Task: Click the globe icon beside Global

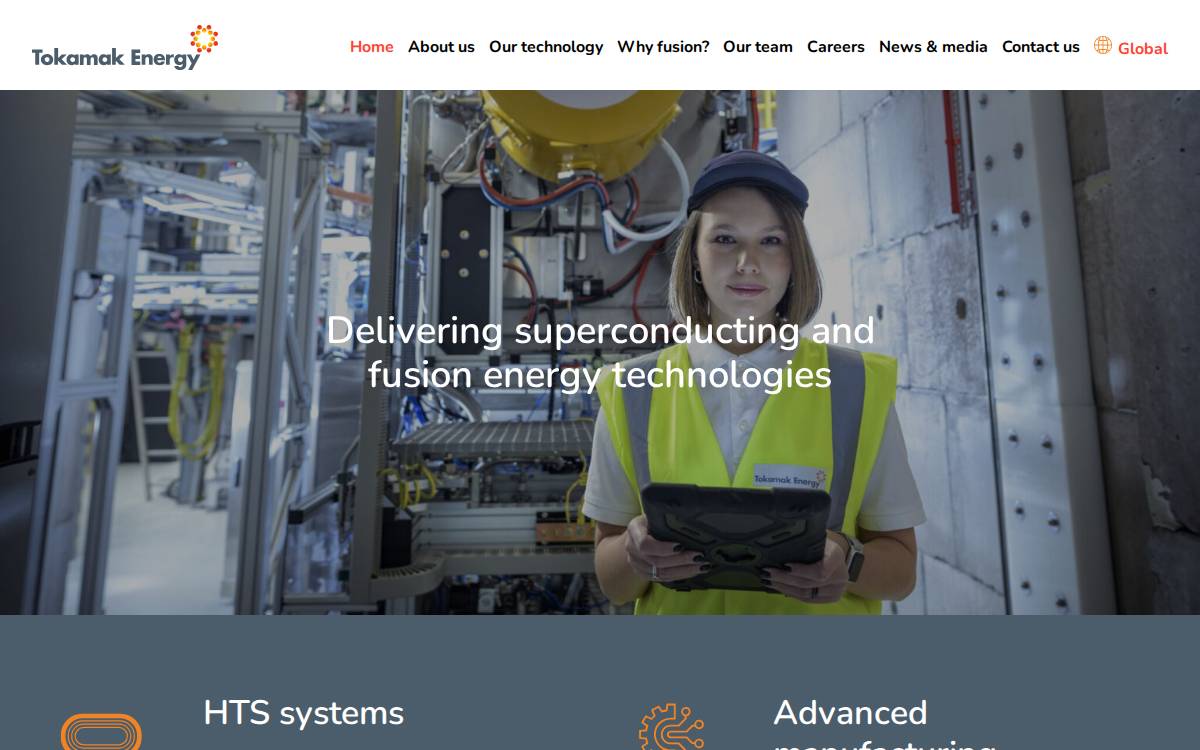Action: tap(1103, 45)
